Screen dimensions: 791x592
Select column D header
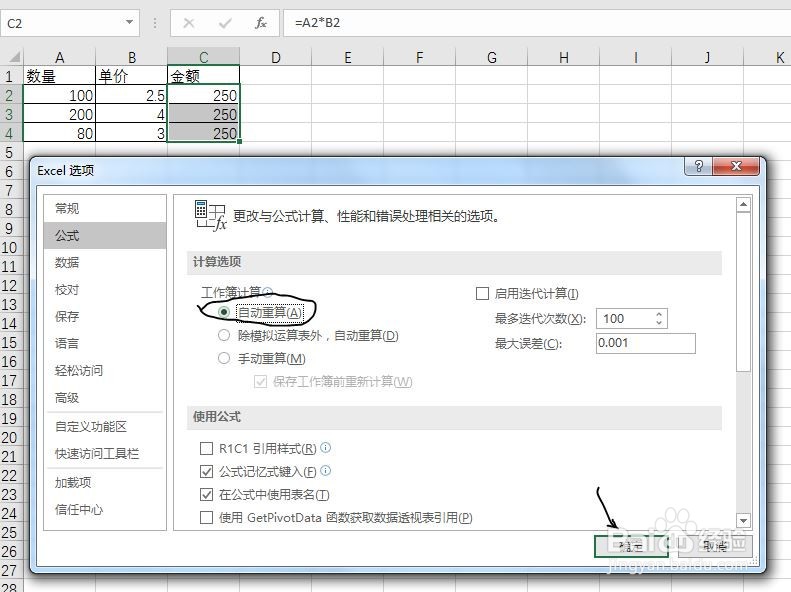coord(275,57)
